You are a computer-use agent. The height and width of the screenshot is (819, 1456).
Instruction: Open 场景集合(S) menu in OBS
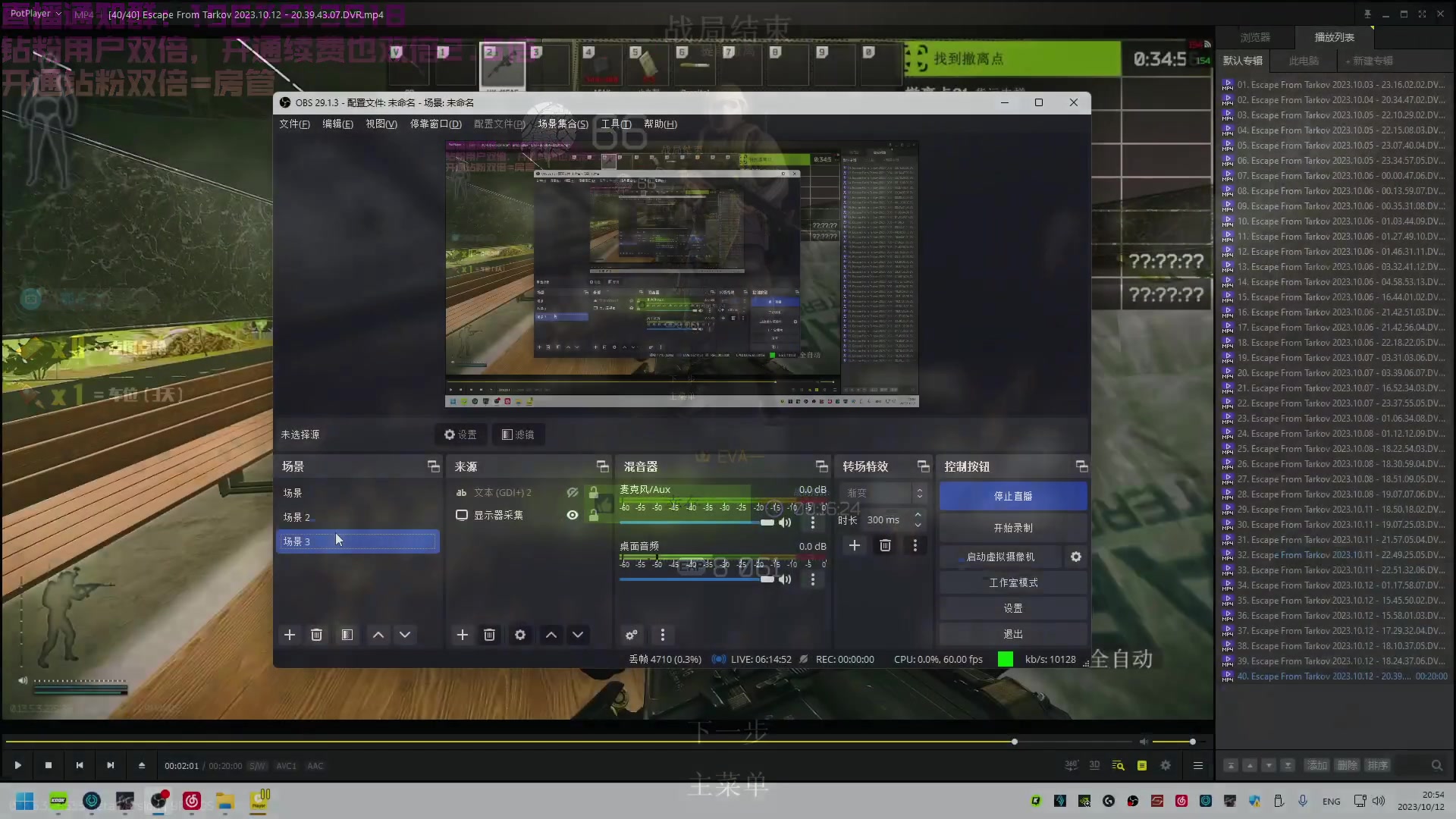click(563, 124)
